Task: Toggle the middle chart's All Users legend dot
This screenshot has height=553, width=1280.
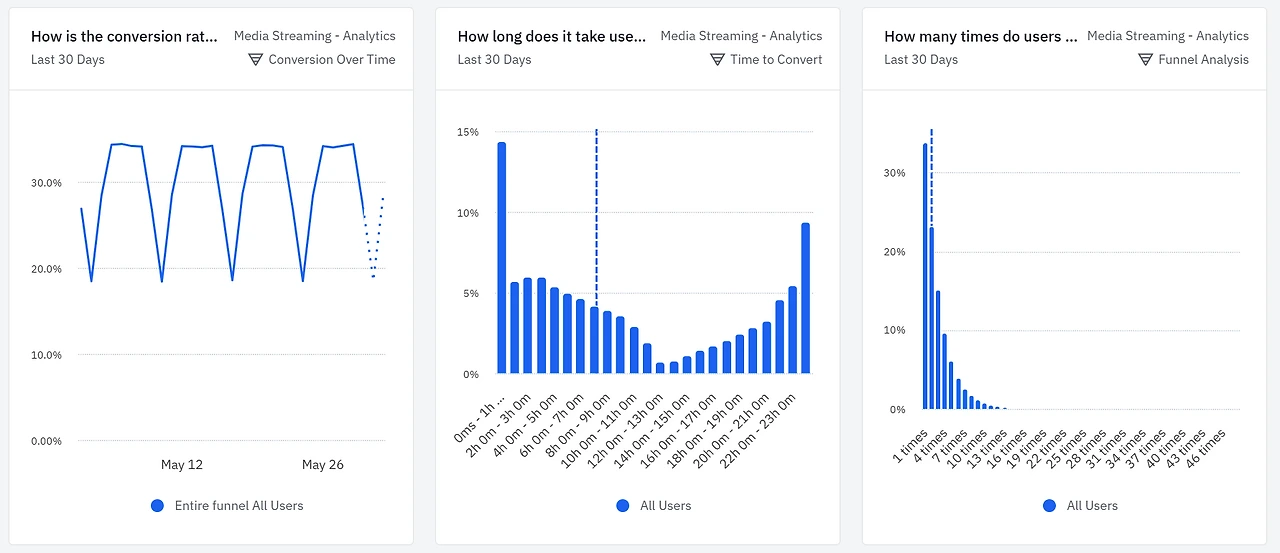Action: pyautogui.click(x=624, y=506)
